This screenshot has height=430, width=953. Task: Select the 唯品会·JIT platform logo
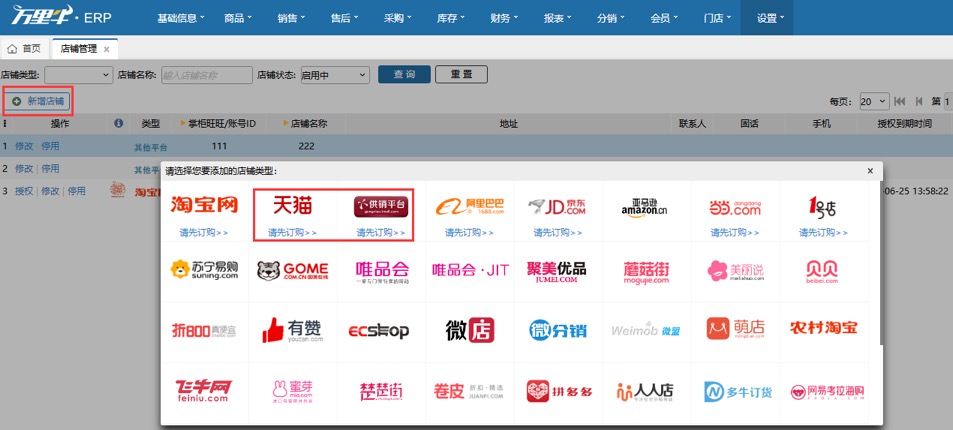pyautogui.click(x=470, y=269)
